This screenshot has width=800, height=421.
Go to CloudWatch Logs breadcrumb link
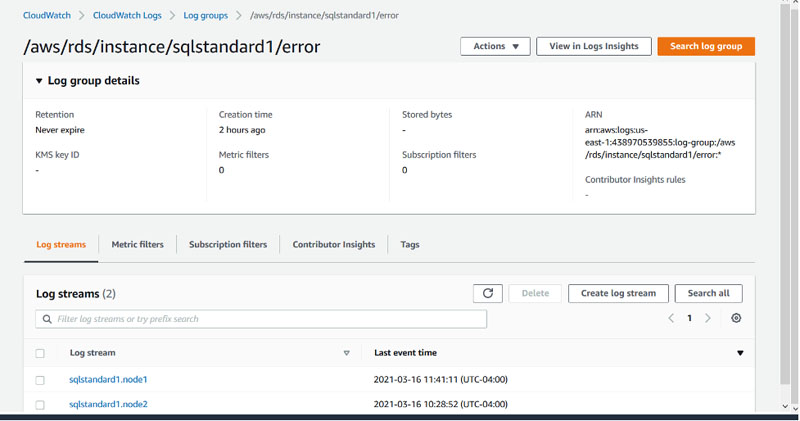(x=127, y=15)
